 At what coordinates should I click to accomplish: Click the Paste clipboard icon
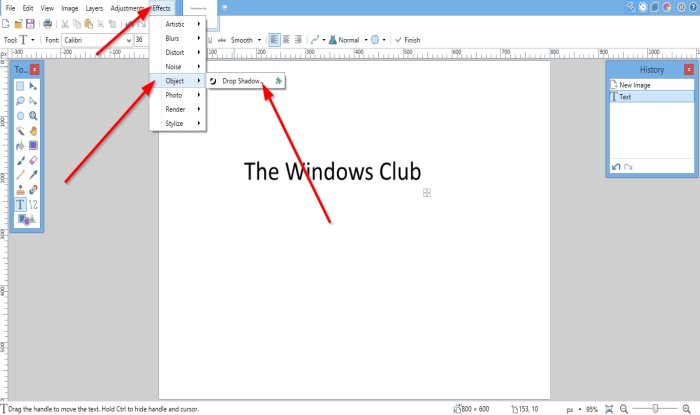[x=88, y=24]
